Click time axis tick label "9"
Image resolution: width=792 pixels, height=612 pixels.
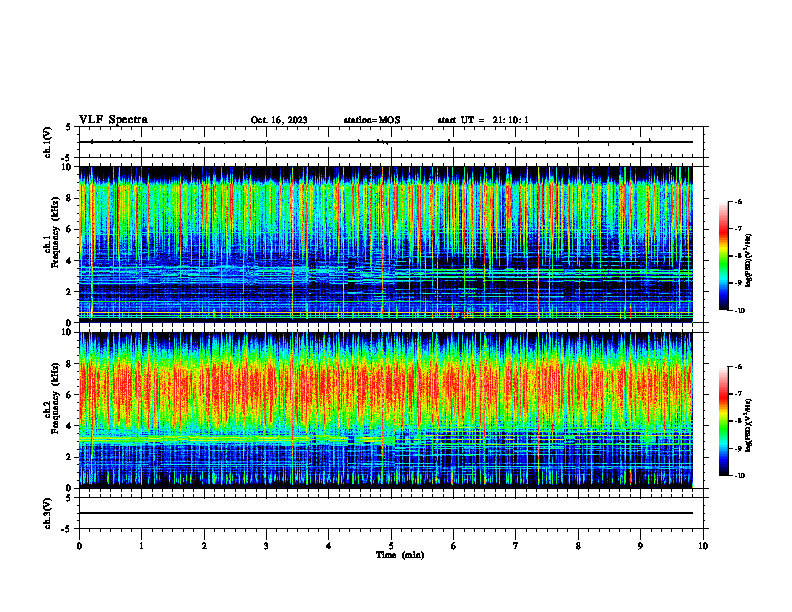click(640, 546)
